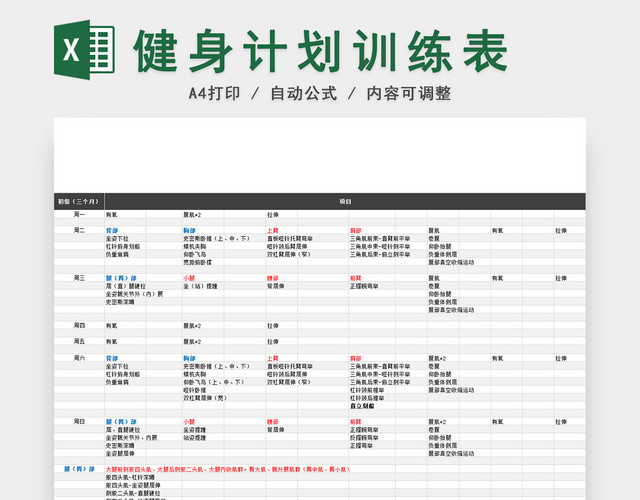Select the 双杠臂屈伸（宽） cell
This screenshot has width=640, height=500.
(205, 398)
